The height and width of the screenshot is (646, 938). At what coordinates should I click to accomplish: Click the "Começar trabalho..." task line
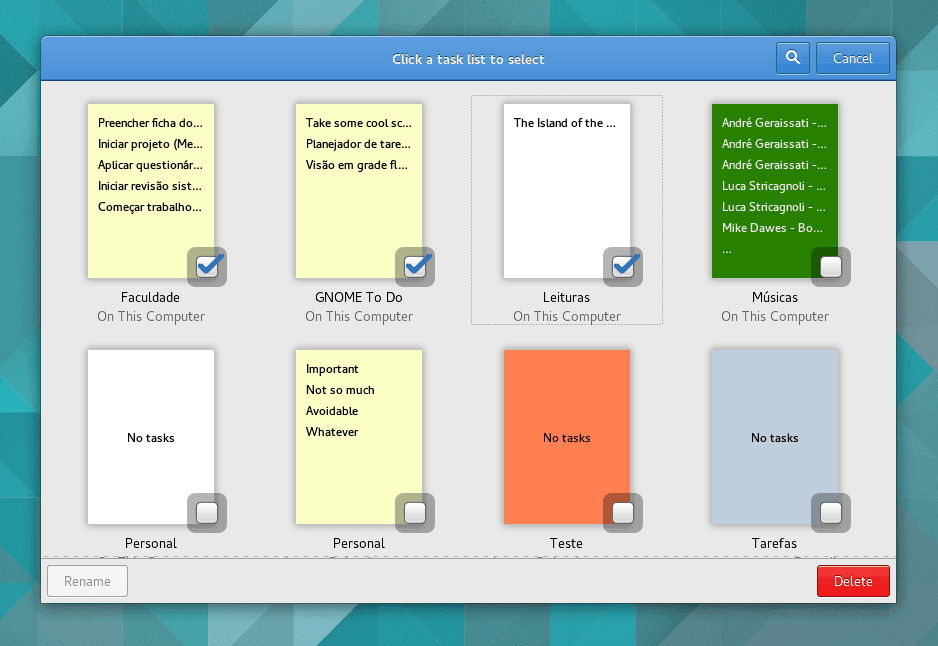pos(150,206)
